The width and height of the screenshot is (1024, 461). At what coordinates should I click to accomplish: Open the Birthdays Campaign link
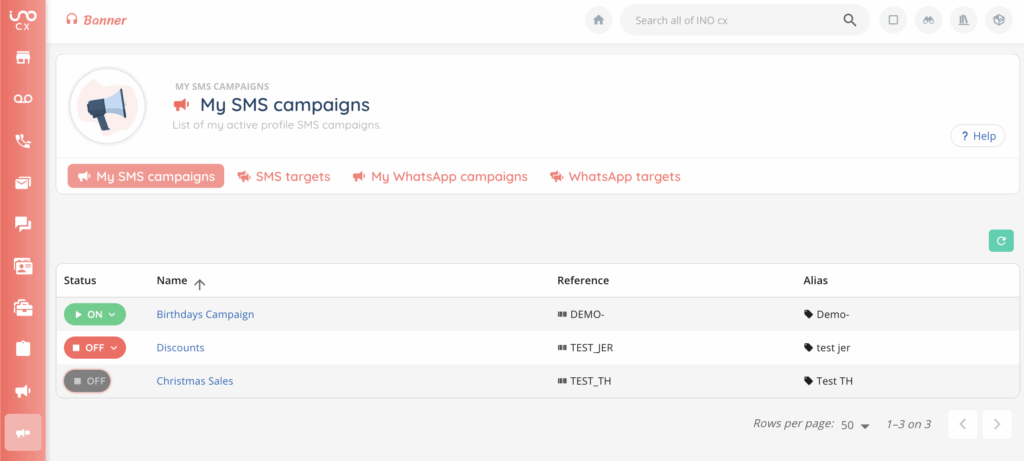tap(205, 314)
